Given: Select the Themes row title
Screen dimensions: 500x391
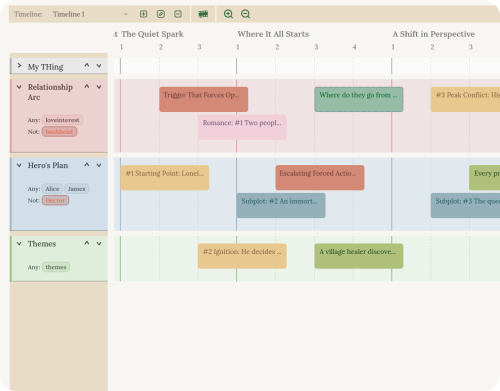Looking at the screenshot, I should (x=42, y=244).
